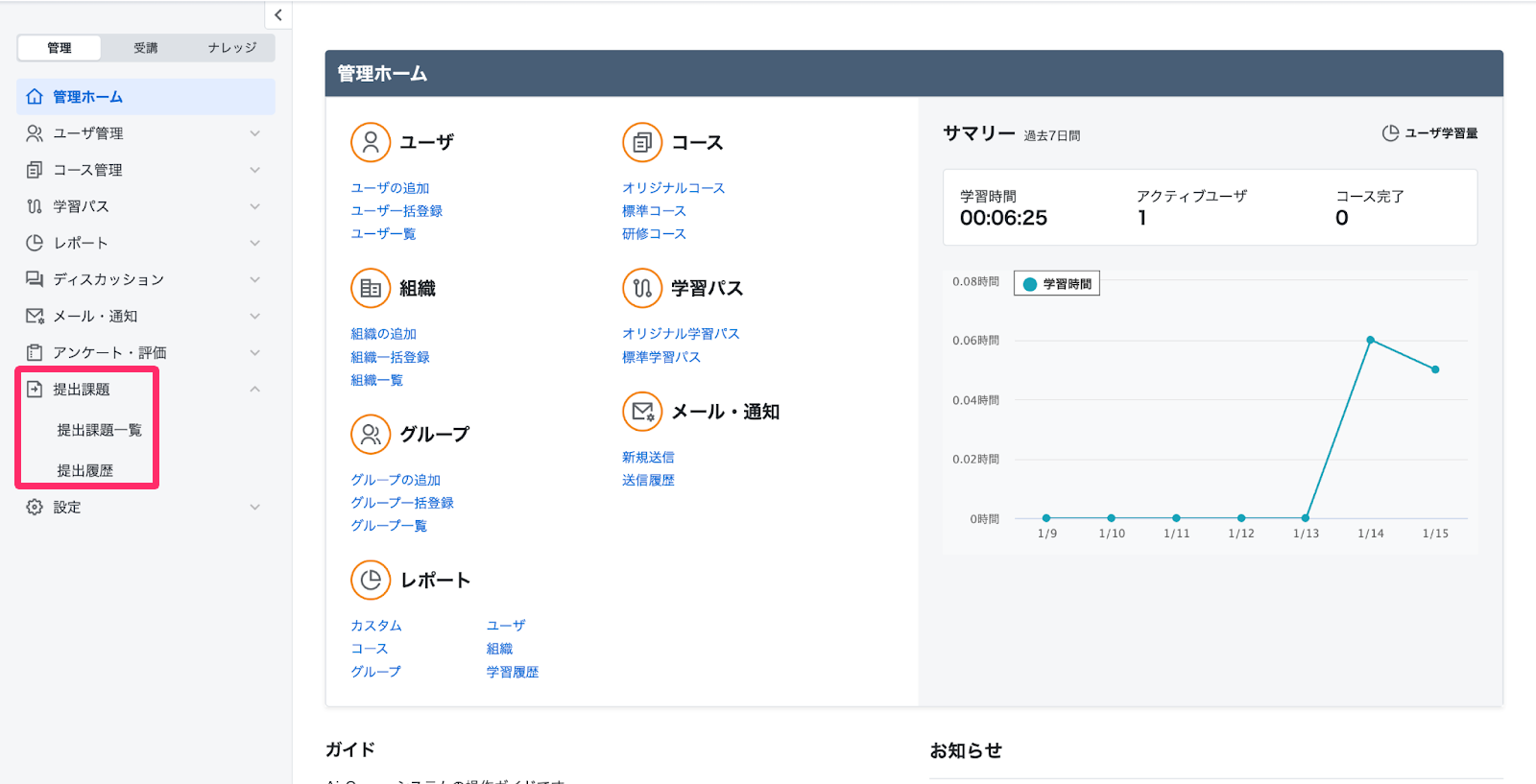Click the pie chart icon beside レポート in sidebar
Screen dimensions: 1536x784
[x=35, y=243]
